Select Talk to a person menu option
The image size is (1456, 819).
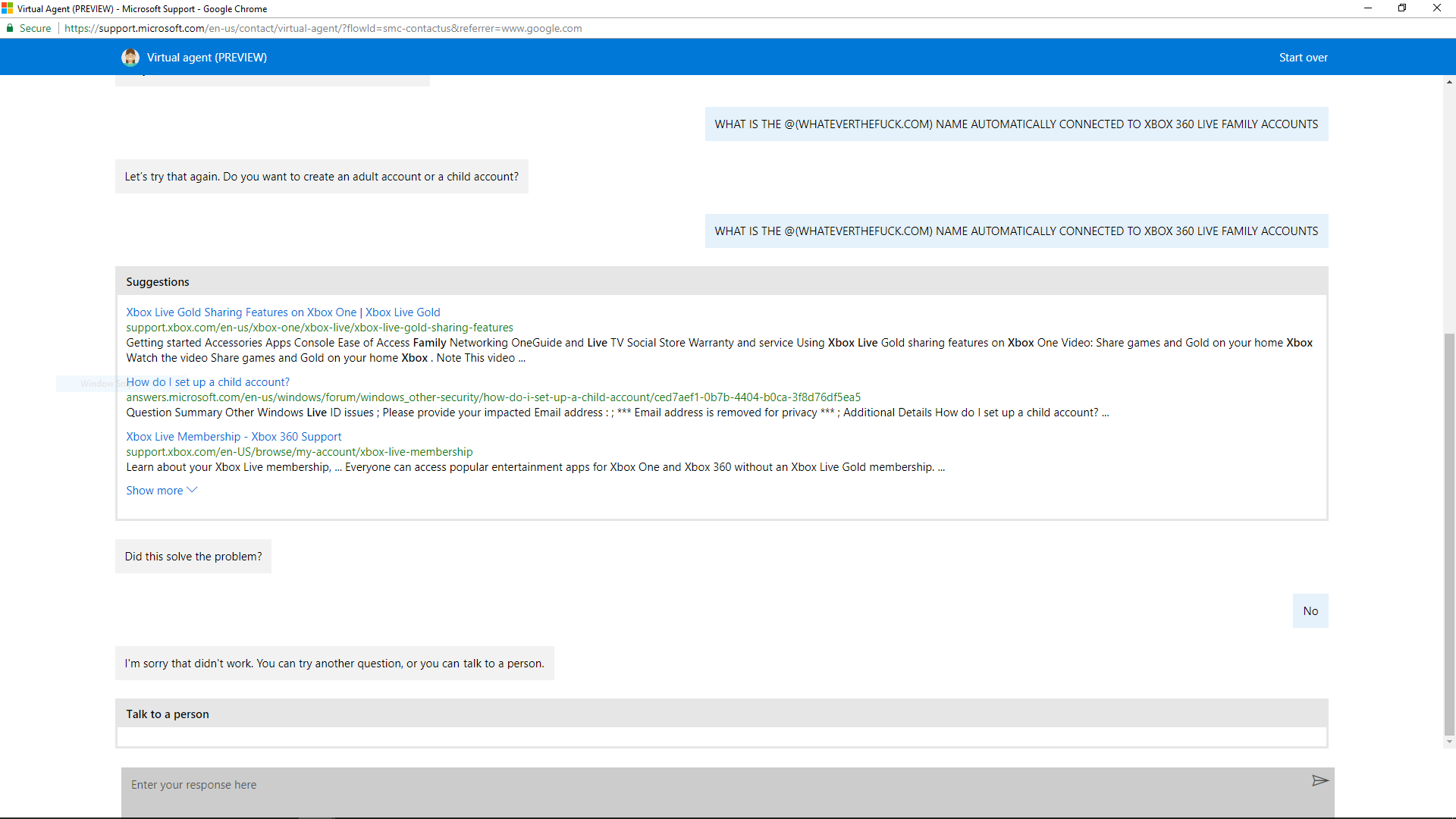(x=167, y=714)
